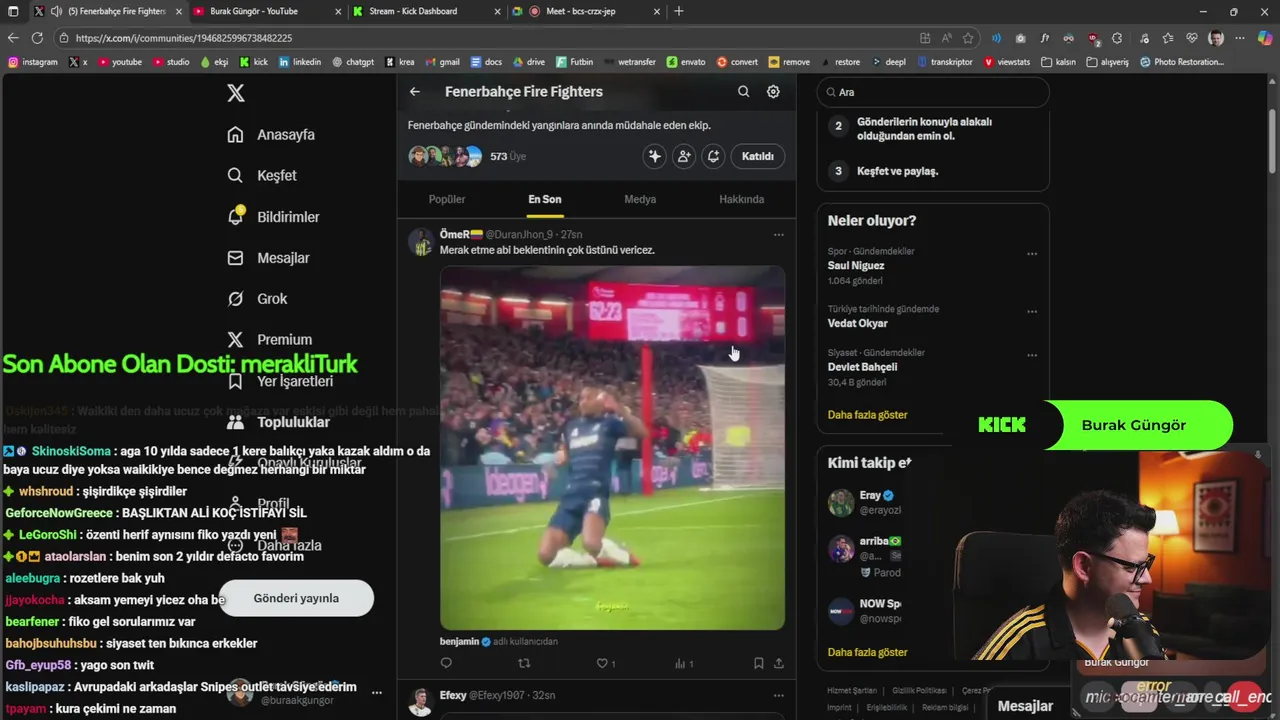1280x720 pixels.
Task: Bookmark ÖmeR's post
Action: [x=758, y=663]
